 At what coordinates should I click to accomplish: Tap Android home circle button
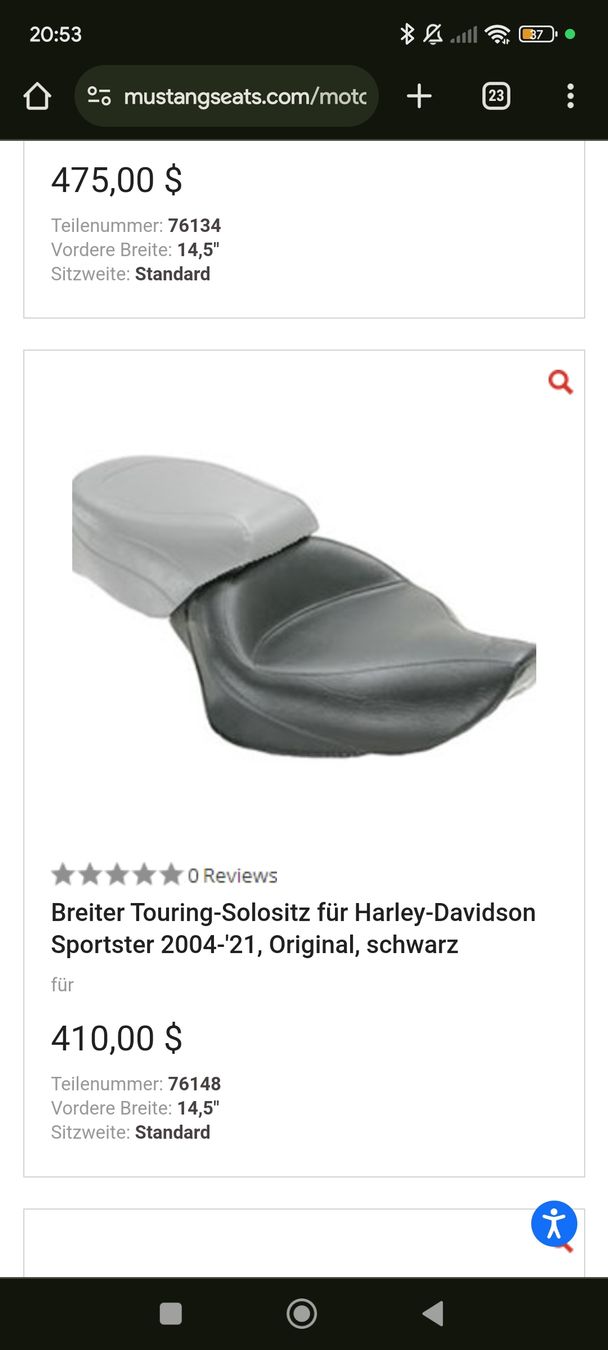[x=301, y=1313]
